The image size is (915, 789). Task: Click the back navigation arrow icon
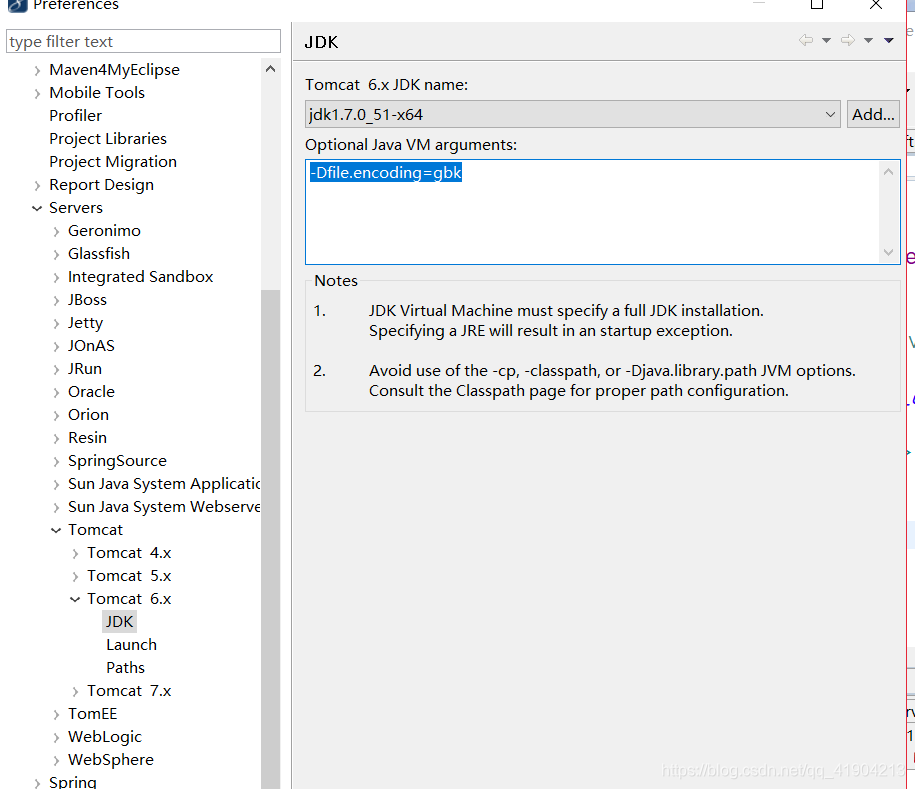[806, 40]
